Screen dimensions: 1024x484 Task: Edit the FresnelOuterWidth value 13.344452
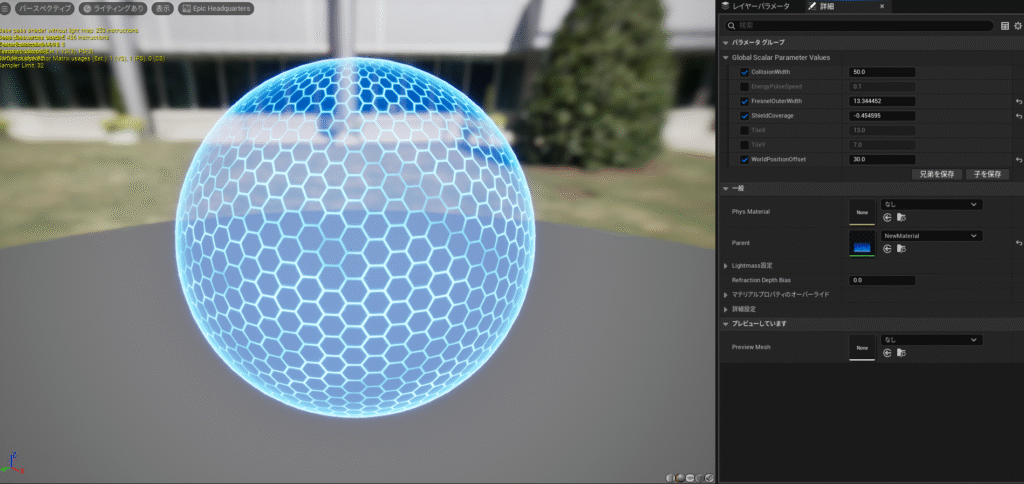point(882,102)
